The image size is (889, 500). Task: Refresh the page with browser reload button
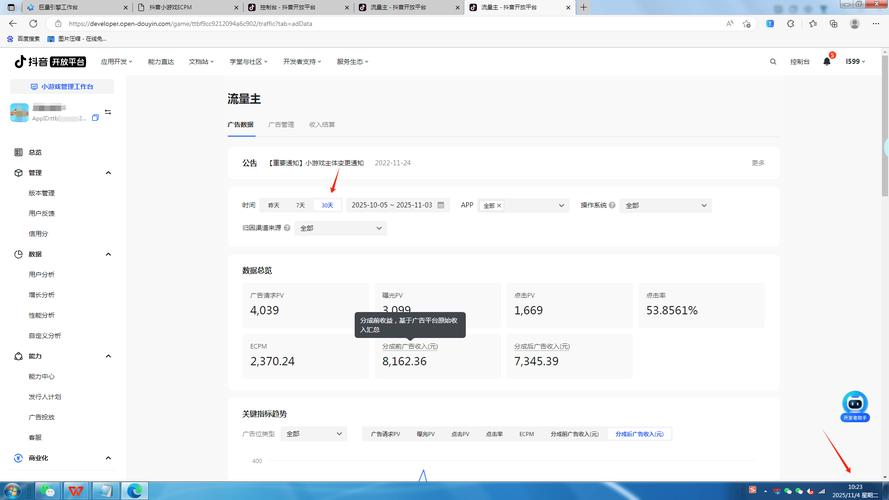tap(33, 23)
